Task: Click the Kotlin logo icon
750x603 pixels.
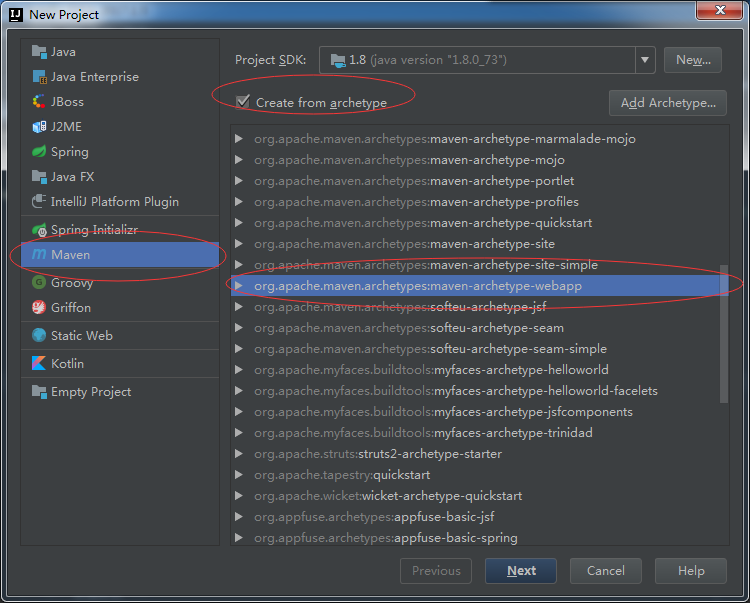Action: [39, 363]
